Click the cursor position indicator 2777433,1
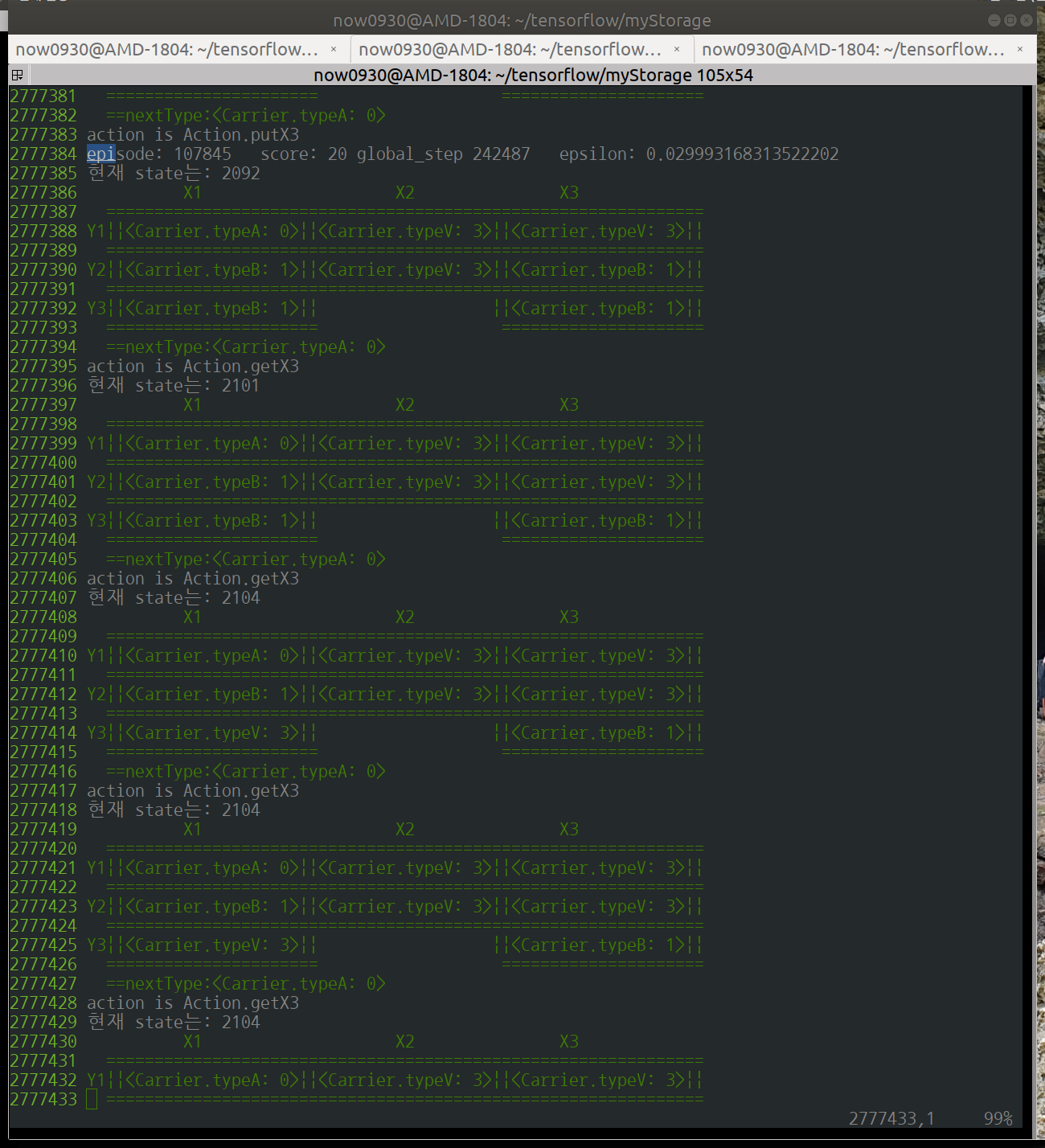The image size is (1045, 1148). (x=891, y=1118)
